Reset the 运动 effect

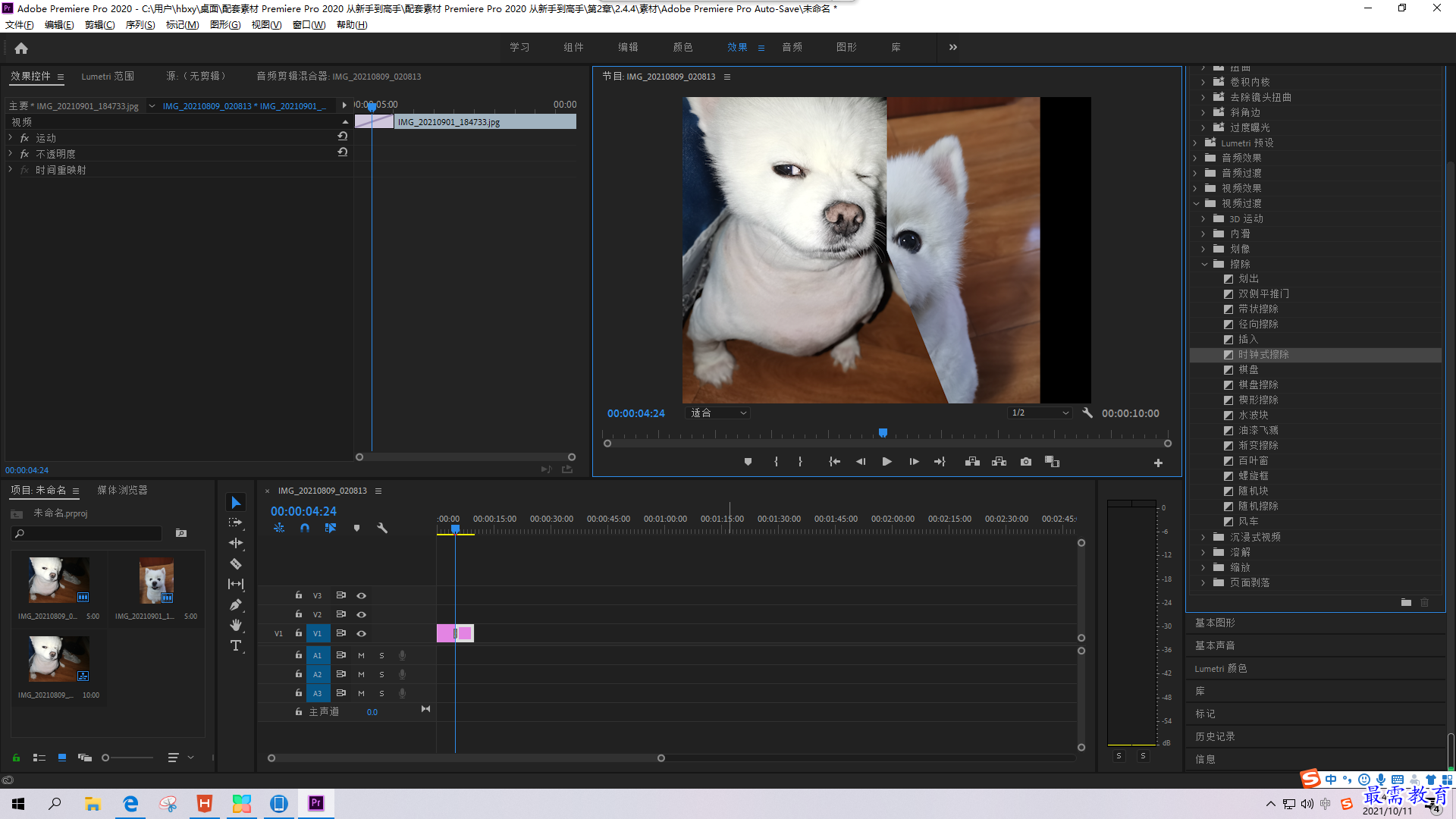coord(343,136)
